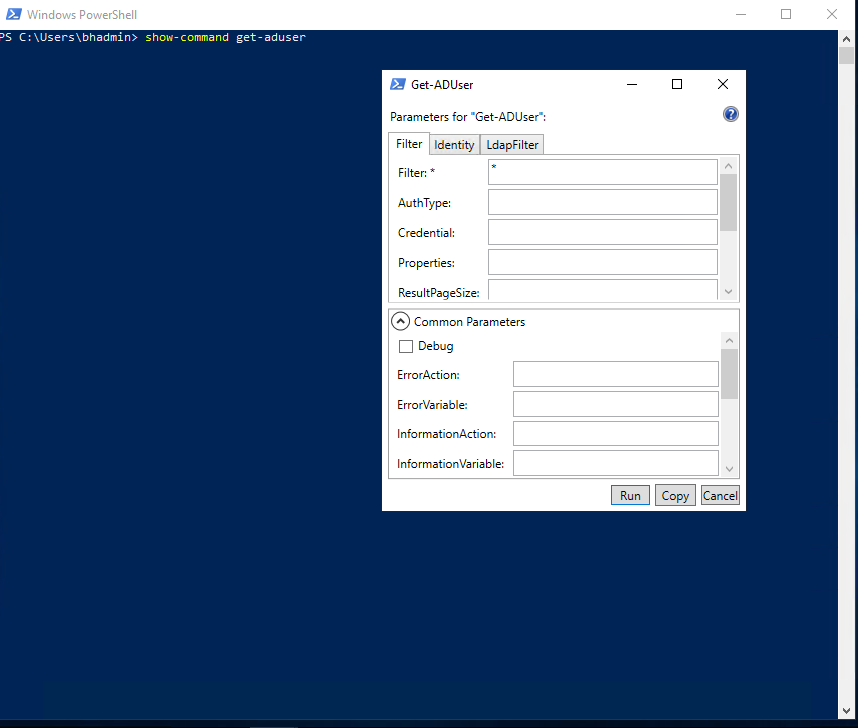
Task: Focus the InformationAction input field
Action: [x=616, y=434]
